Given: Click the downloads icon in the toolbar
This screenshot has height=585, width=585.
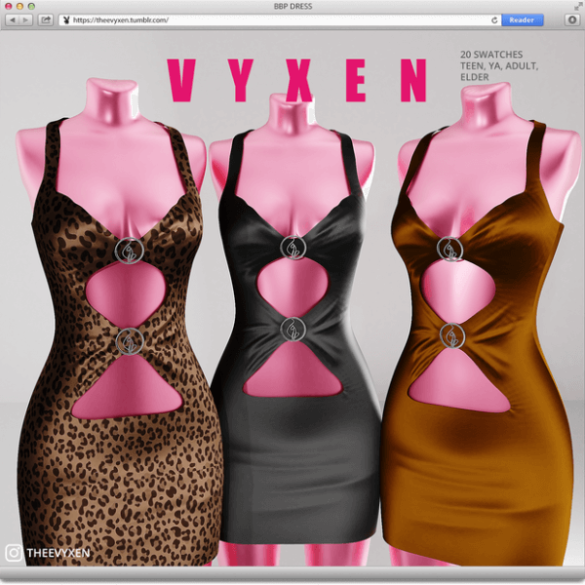Looking at the screenshot, I should pos(572,20).
